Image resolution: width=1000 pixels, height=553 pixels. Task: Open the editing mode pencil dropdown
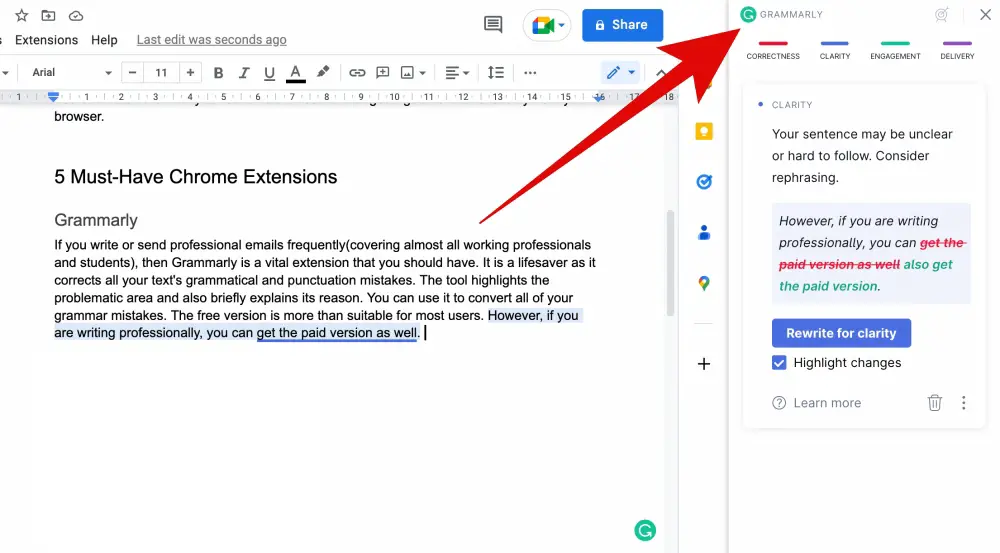620,73
